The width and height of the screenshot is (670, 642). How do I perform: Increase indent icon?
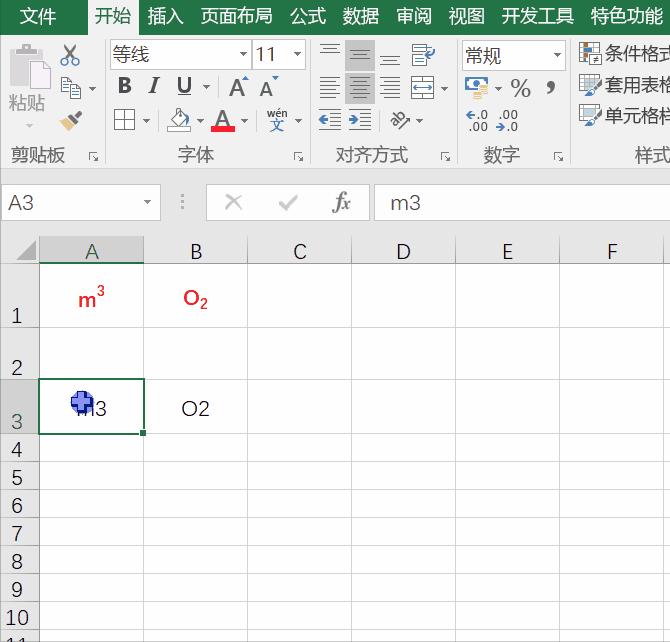coord(360,120)
